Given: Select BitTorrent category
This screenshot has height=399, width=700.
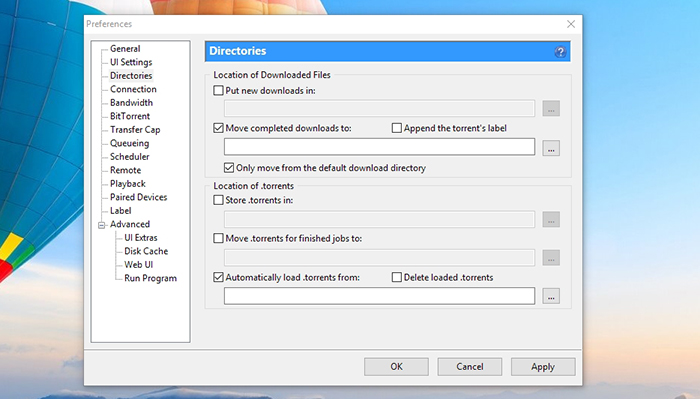Looking at the screenshot, I should pos(130,116).
